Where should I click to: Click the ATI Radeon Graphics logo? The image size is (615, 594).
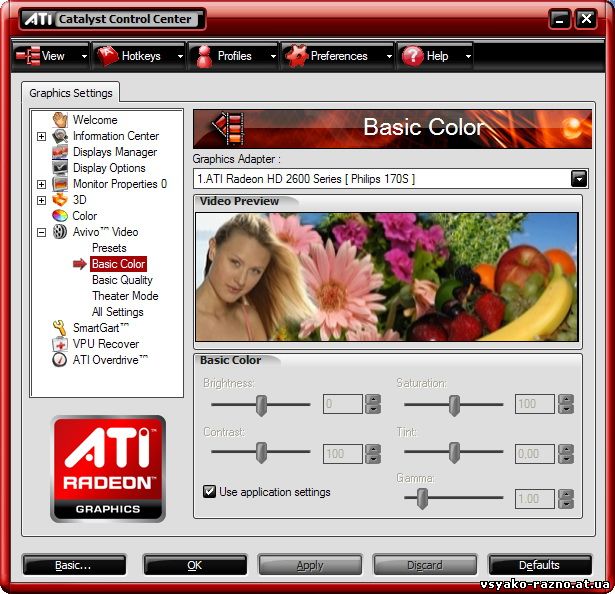[x=108, y=469]
